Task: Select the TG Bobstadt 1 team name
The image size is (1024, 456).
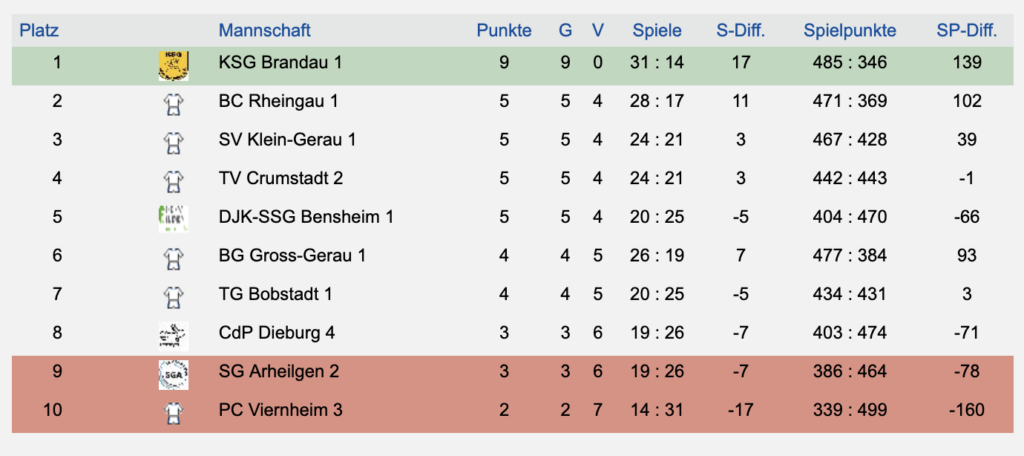Action: [275, 294]
